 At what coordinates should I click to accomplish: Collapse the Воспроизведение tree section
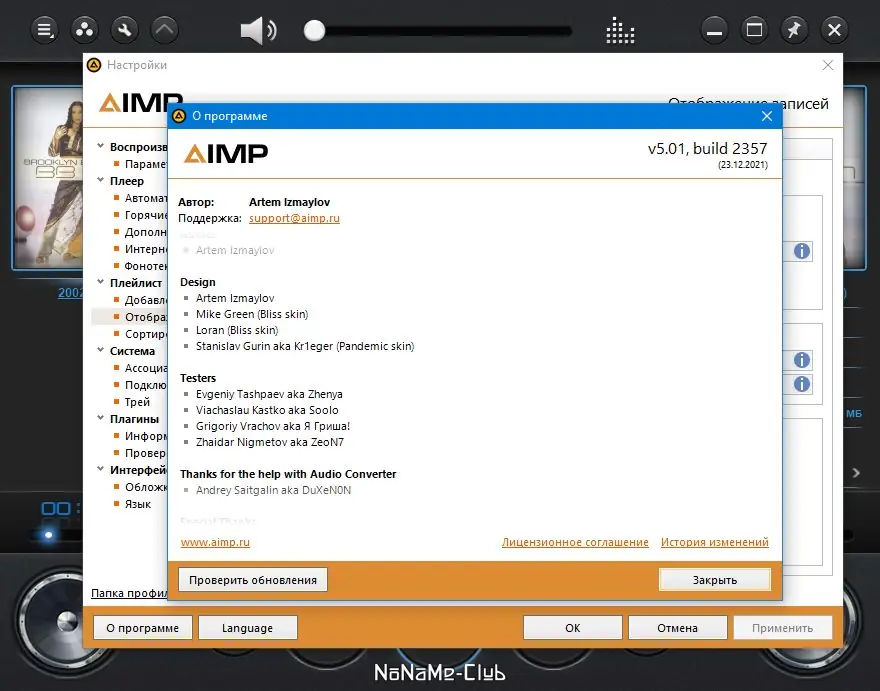click(100, 146)
